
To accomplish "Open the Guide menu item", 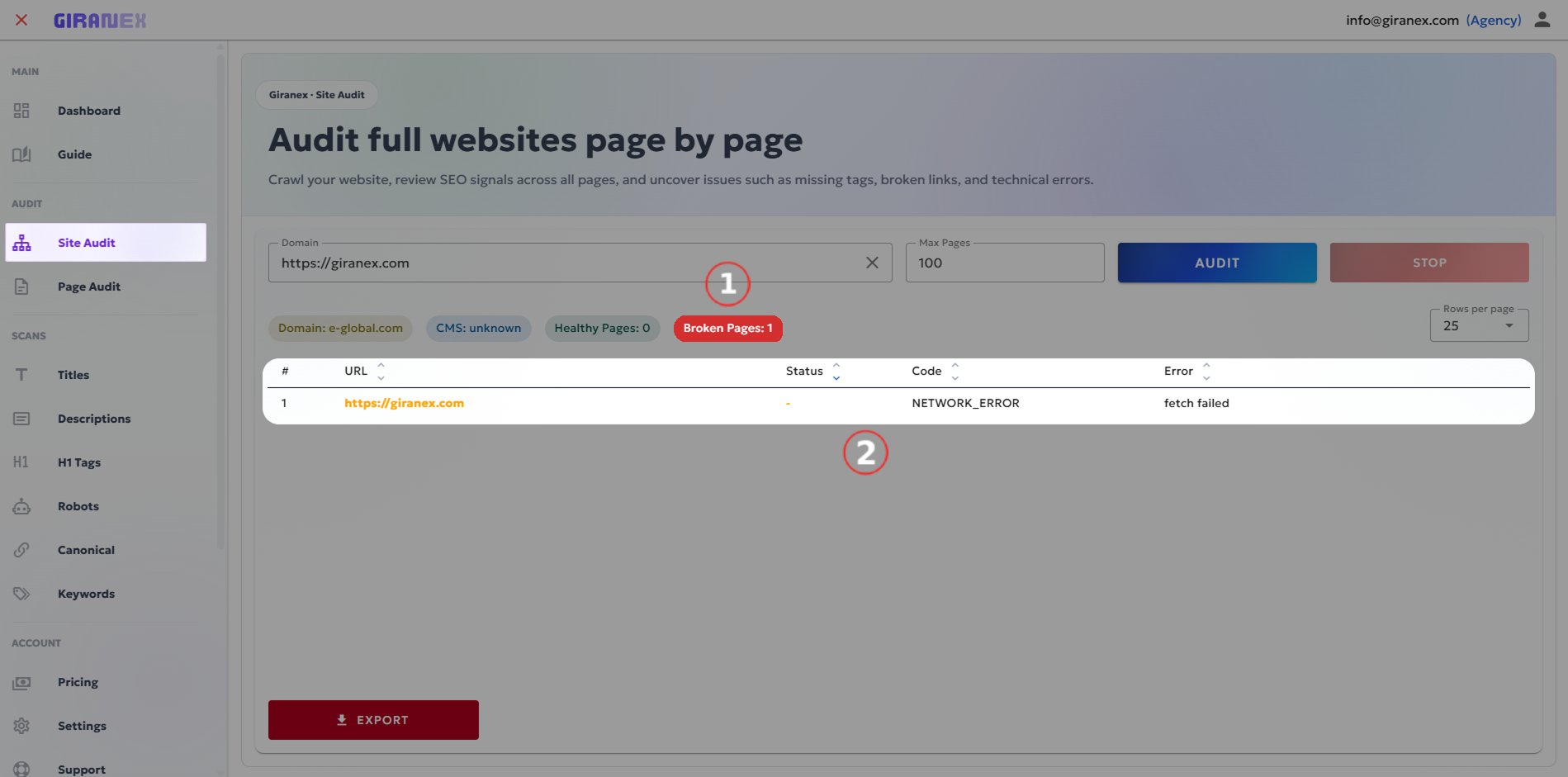I will (106, 154).
